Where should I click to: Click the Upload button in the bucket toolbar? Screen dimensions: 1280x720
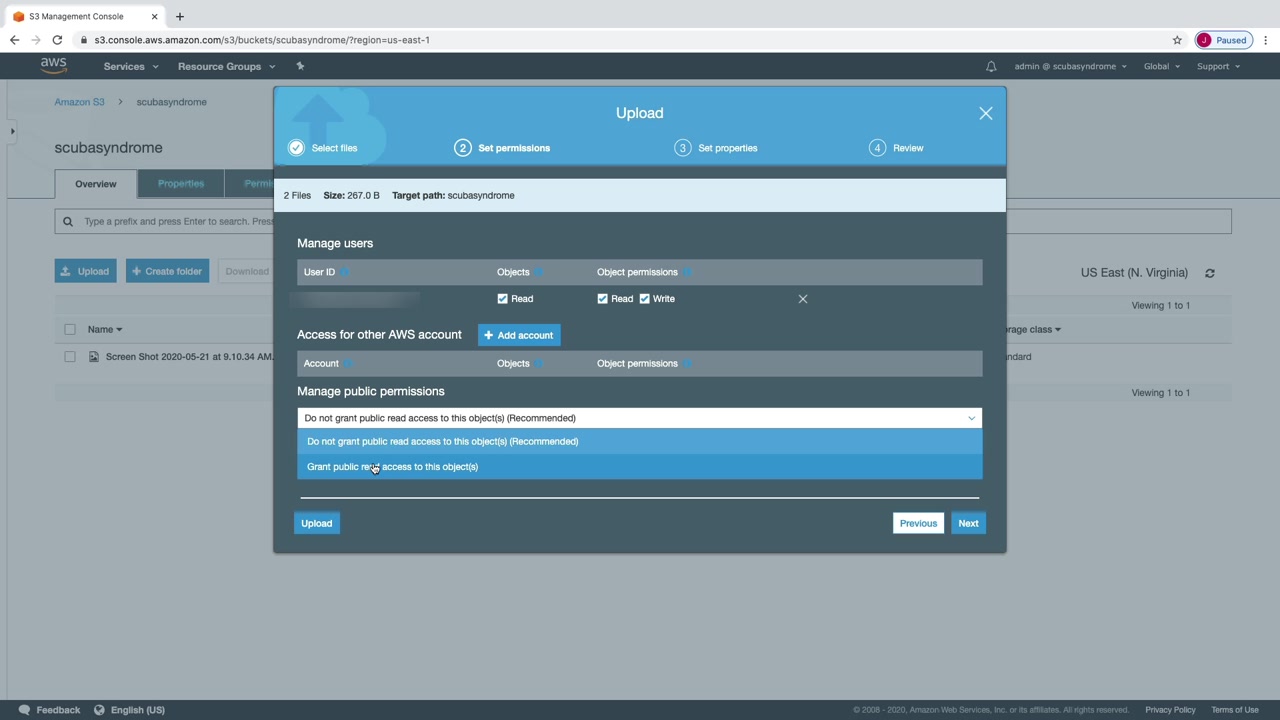coord(85,271)
